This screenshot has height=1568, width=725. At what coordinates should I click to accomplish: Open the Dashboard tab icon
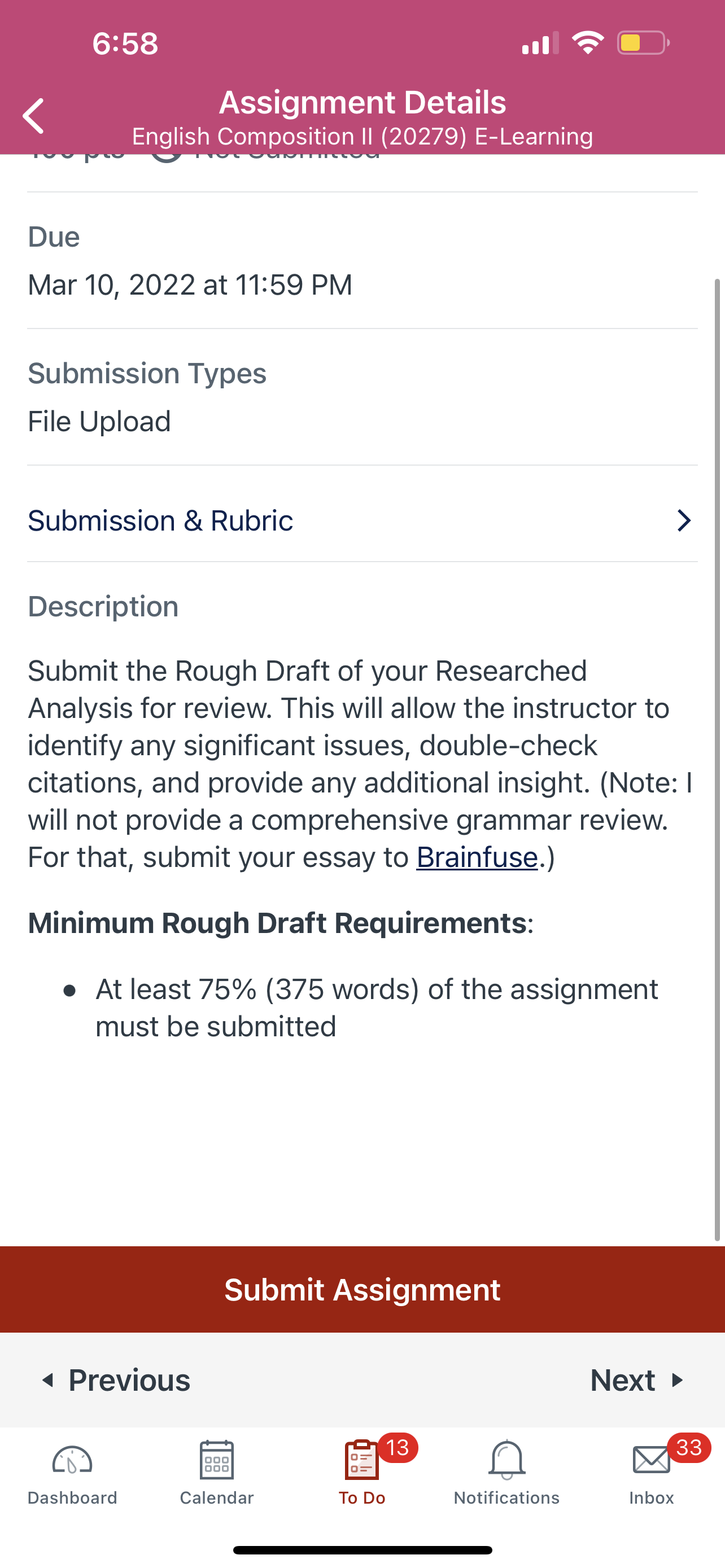coord(72,1460)
